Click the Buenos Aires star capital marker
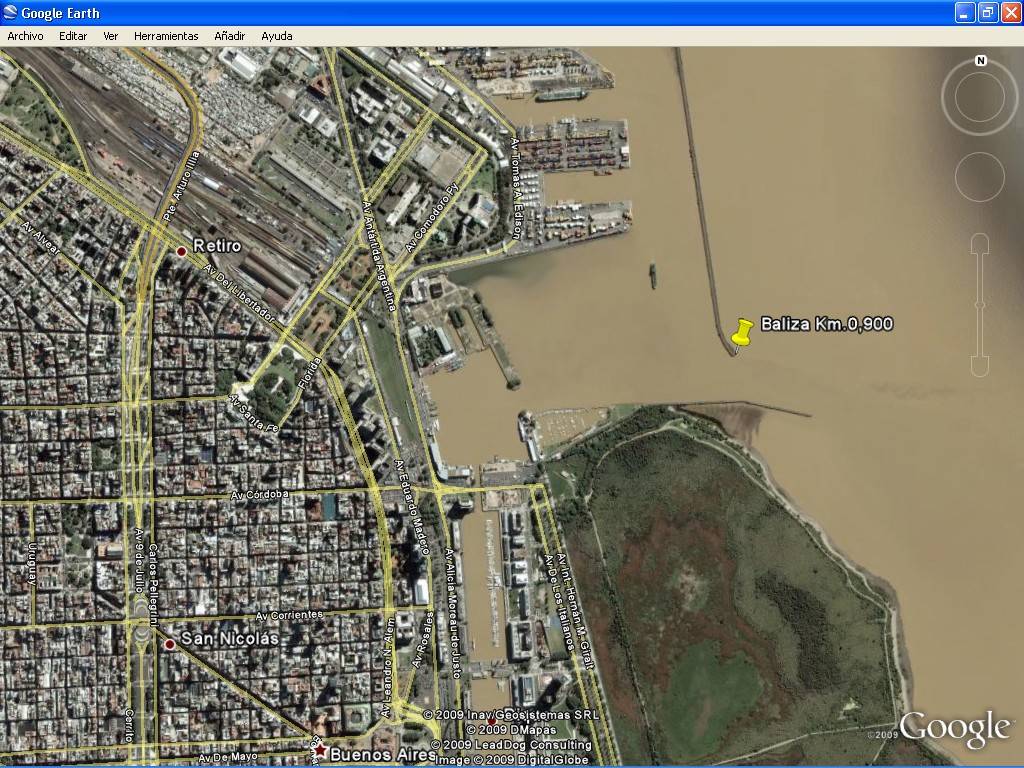 pos(321,752)
